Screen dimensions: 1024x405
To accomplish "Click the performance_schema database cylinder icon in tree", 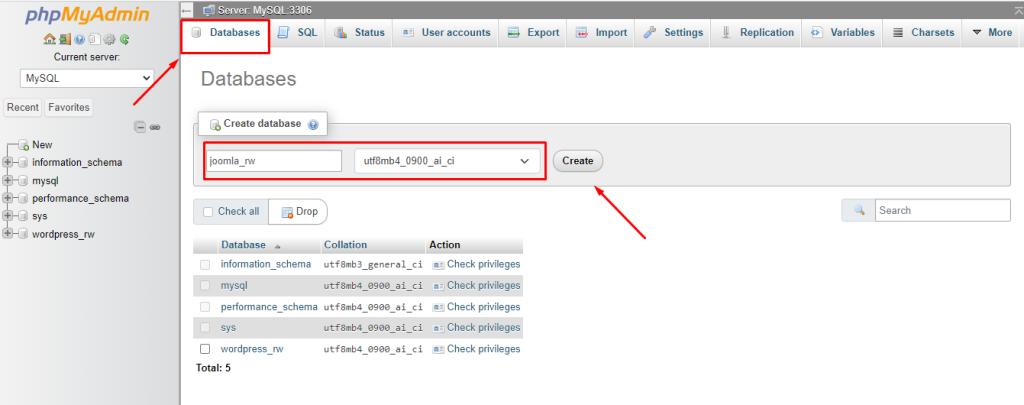I will click(24, 199).
